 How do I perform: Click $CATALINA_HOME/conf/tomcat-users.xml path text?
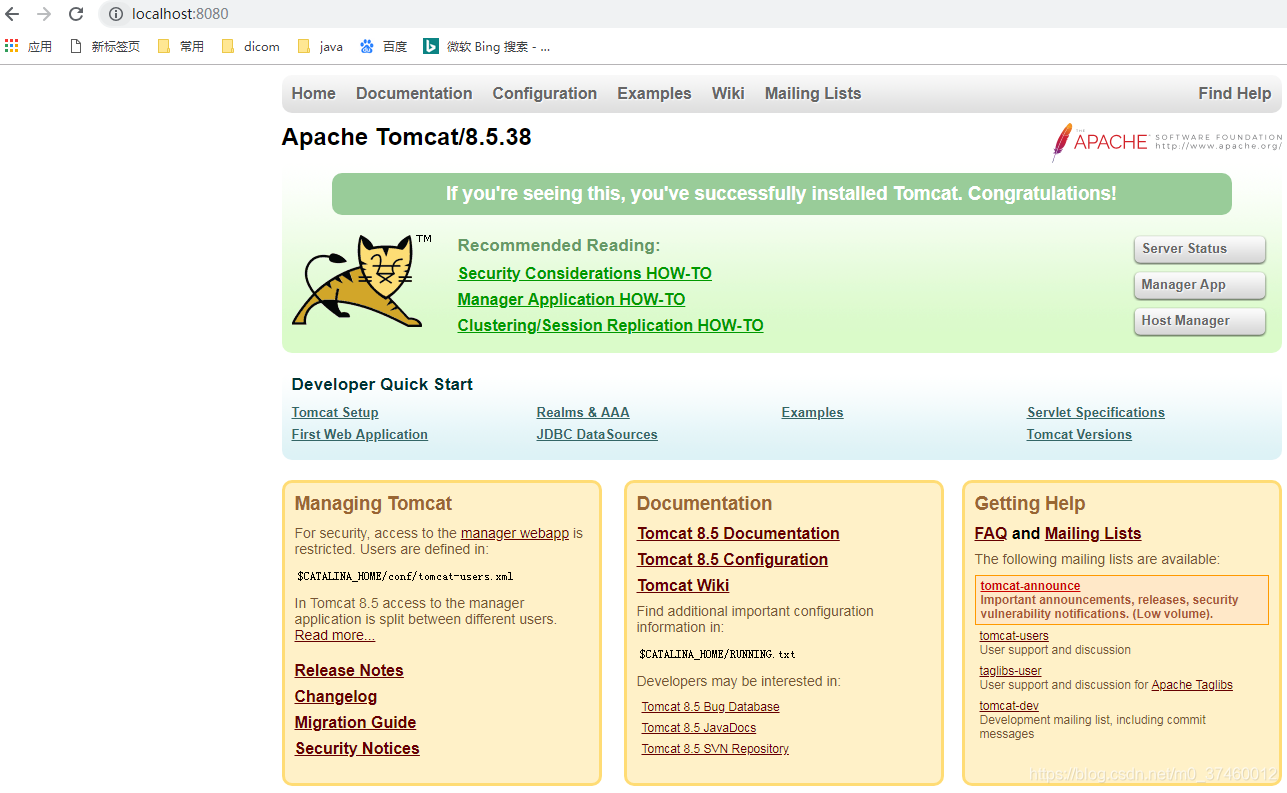point(405,576)
